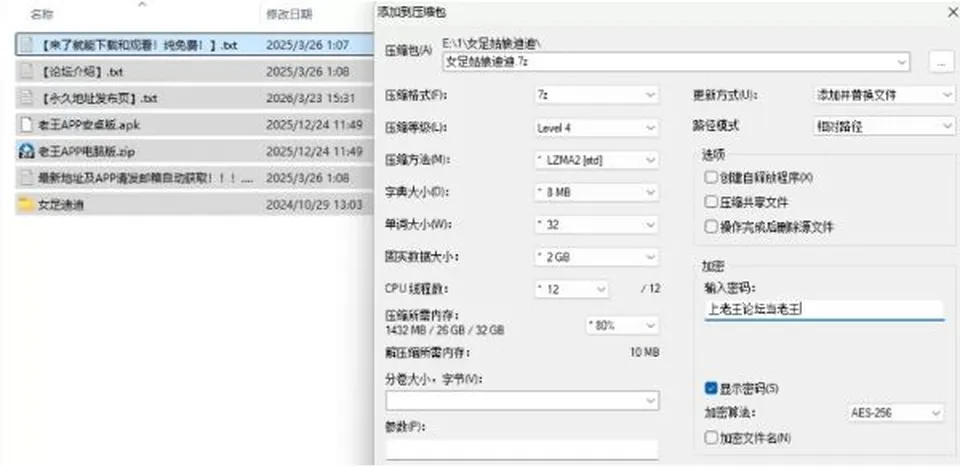Select the file 【永久地址发布页】.txt

point(98,98)
